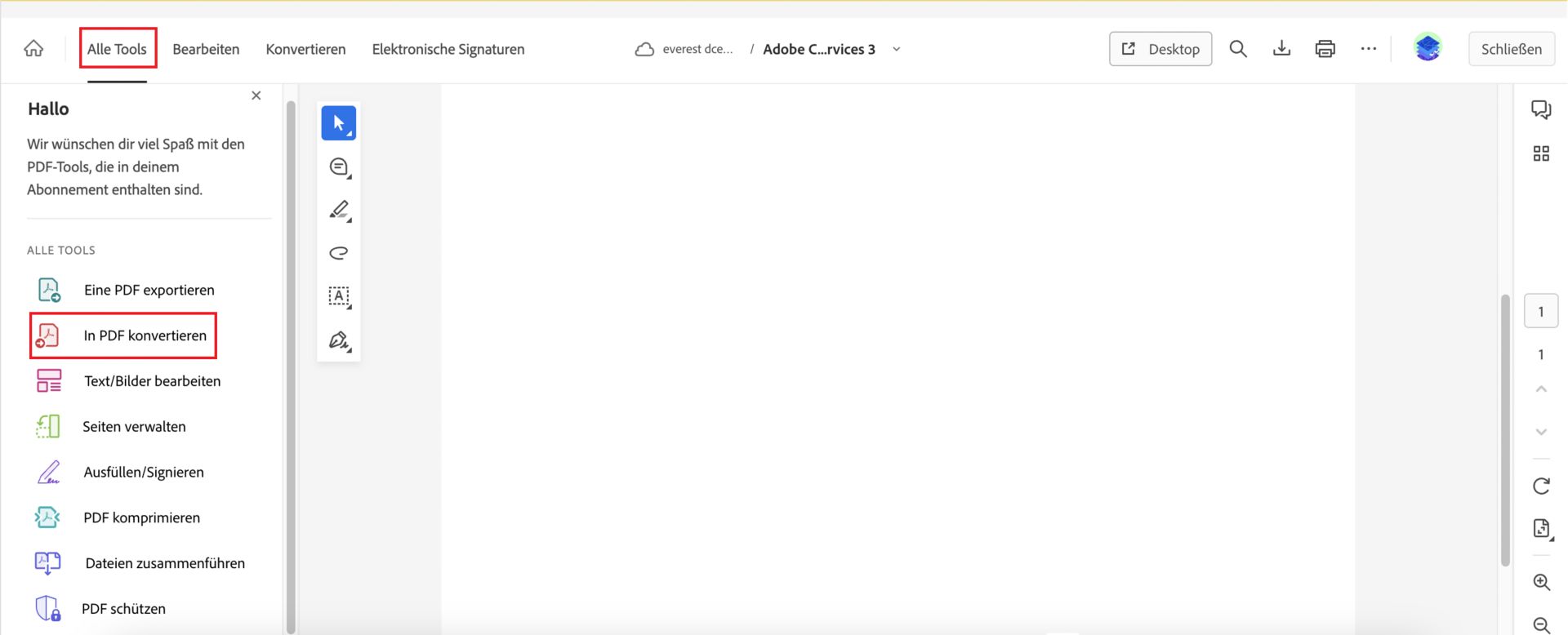Expand the document name dropdown chevron
Viewport: 1568px width, 635px height.
[896, 49]
